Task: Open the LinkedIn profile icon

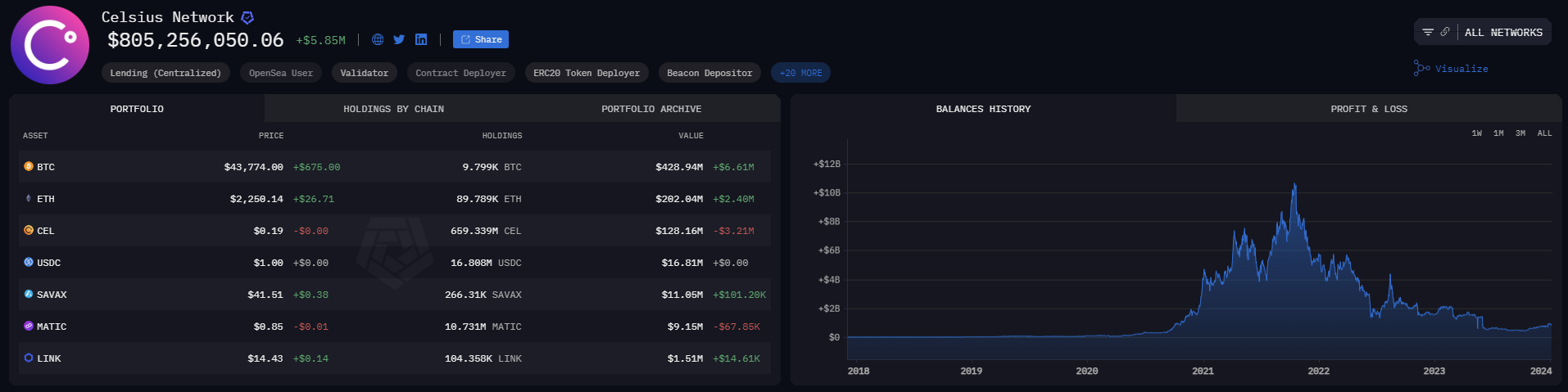Action: point(421,39)
